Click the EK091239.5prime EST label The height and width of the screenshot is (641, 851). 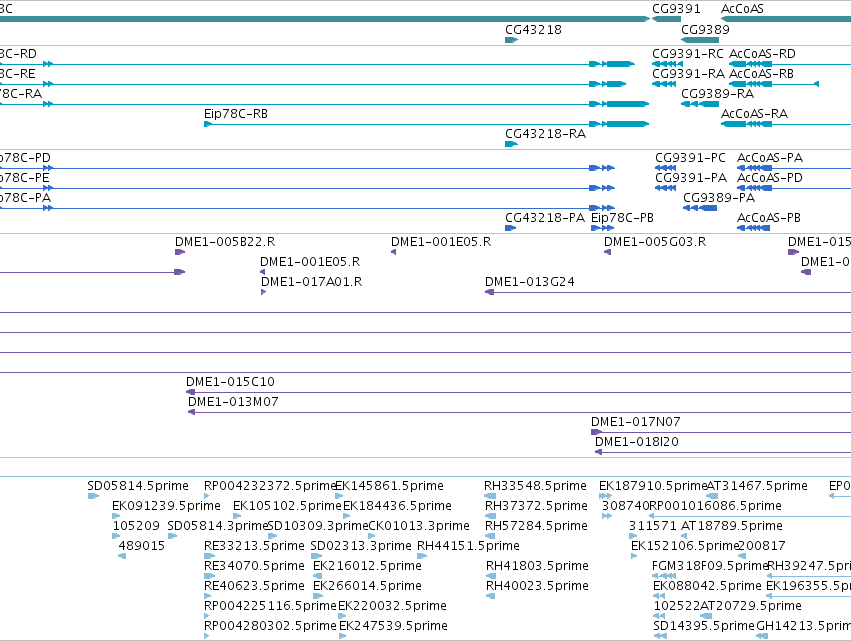click(166, 506)
